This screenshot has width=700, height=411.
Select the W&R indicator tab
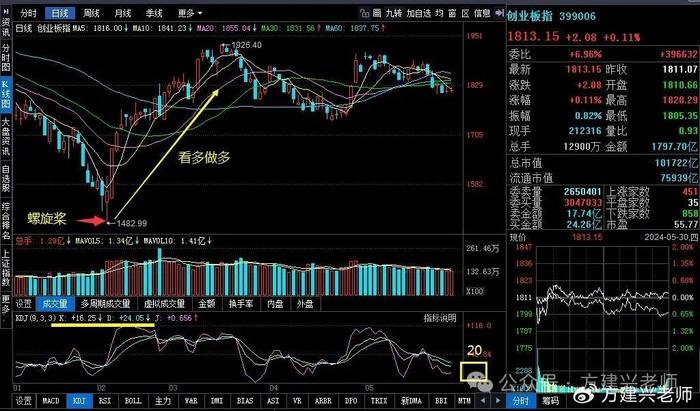click(x=191, y=401)
